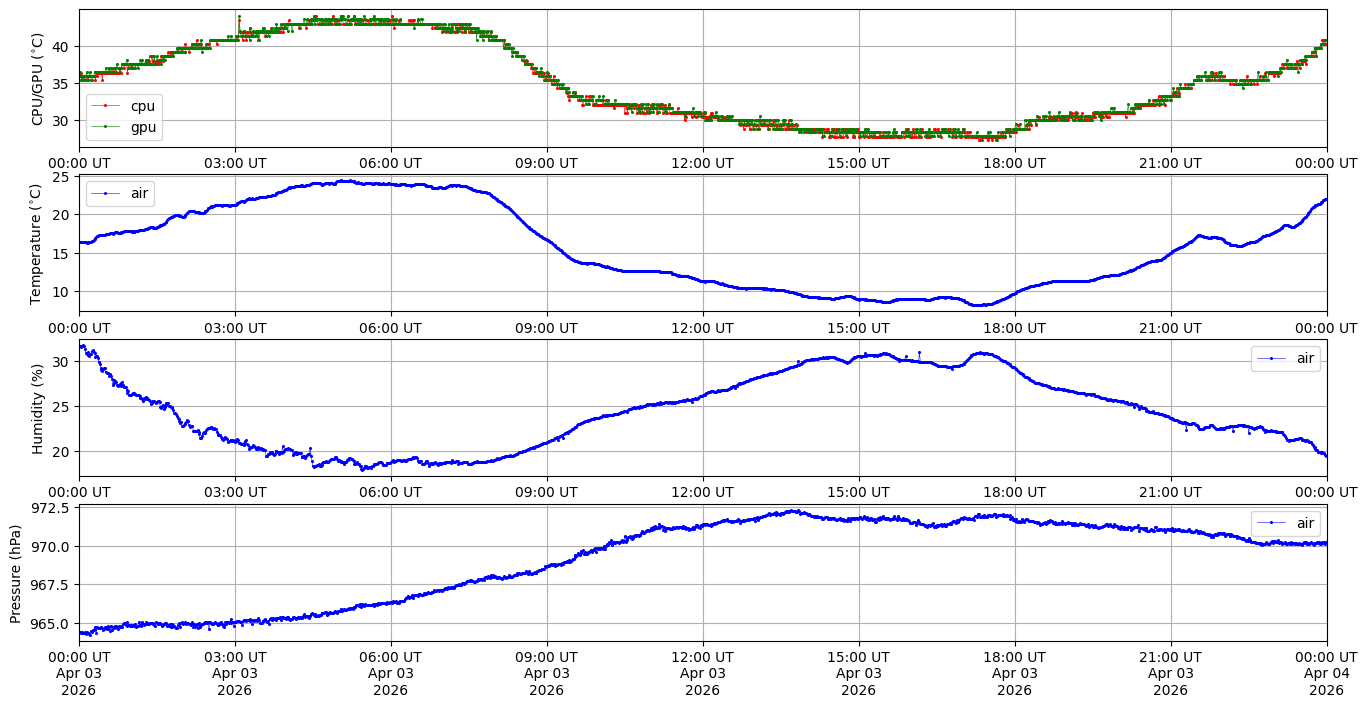Select the air legend in Pressure chart
The width and height of the screenshot is (1367, 707).
click(1285, 523)
